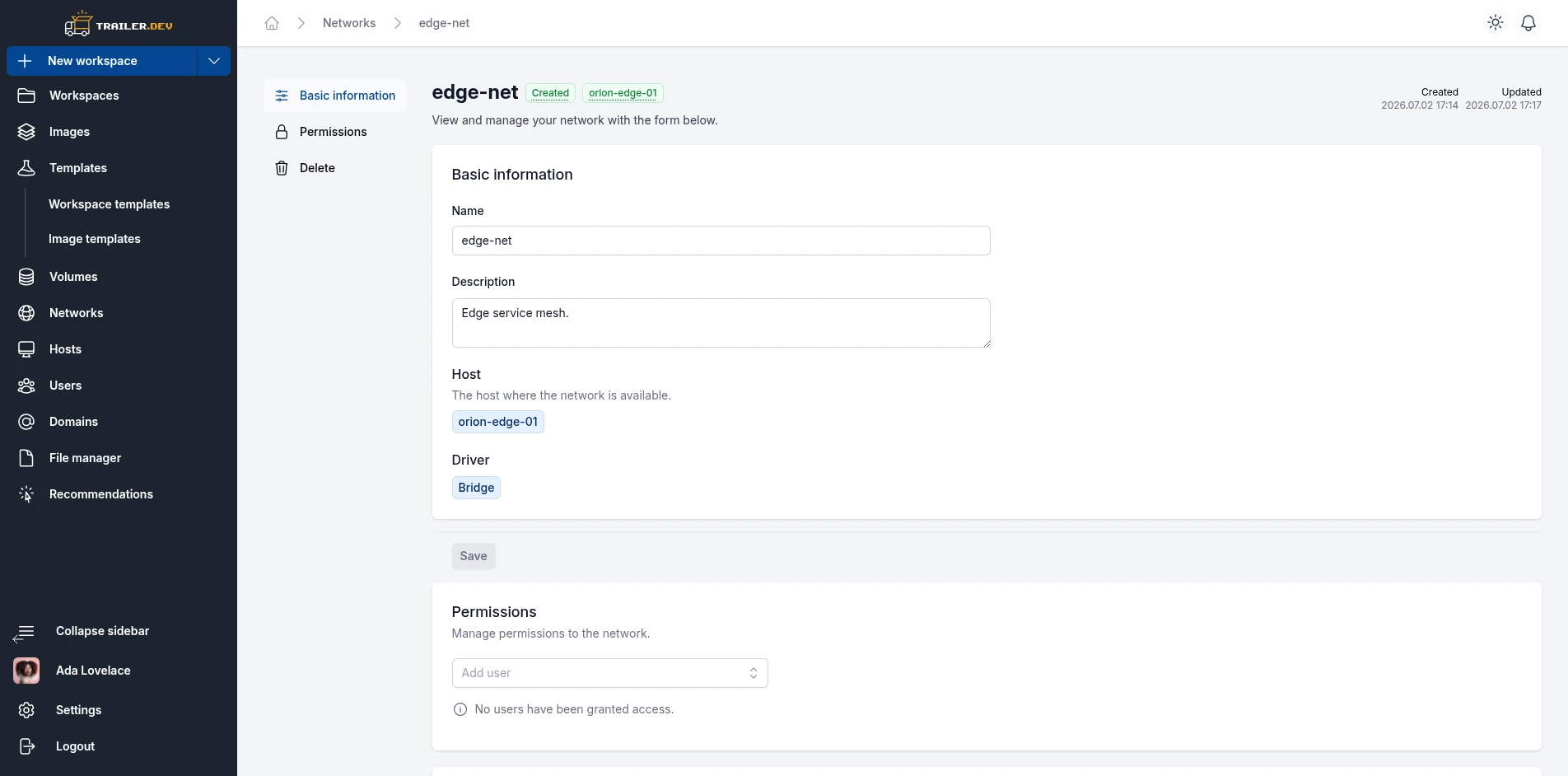Click the info icon beside No users message
The height and width of the screenshot is (776, 1568).
pyautogui.click(x=460, y=709)
